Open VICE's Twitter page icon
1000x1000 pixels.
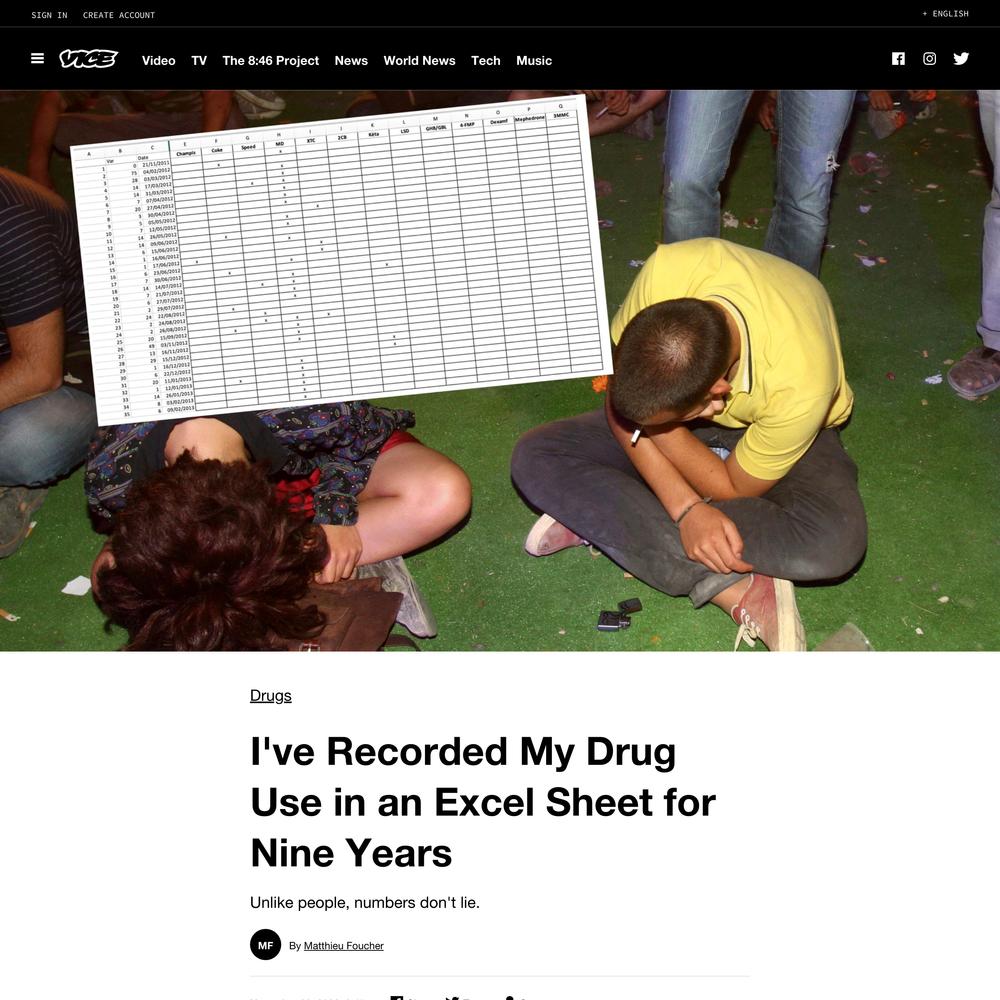pos(961,59)
